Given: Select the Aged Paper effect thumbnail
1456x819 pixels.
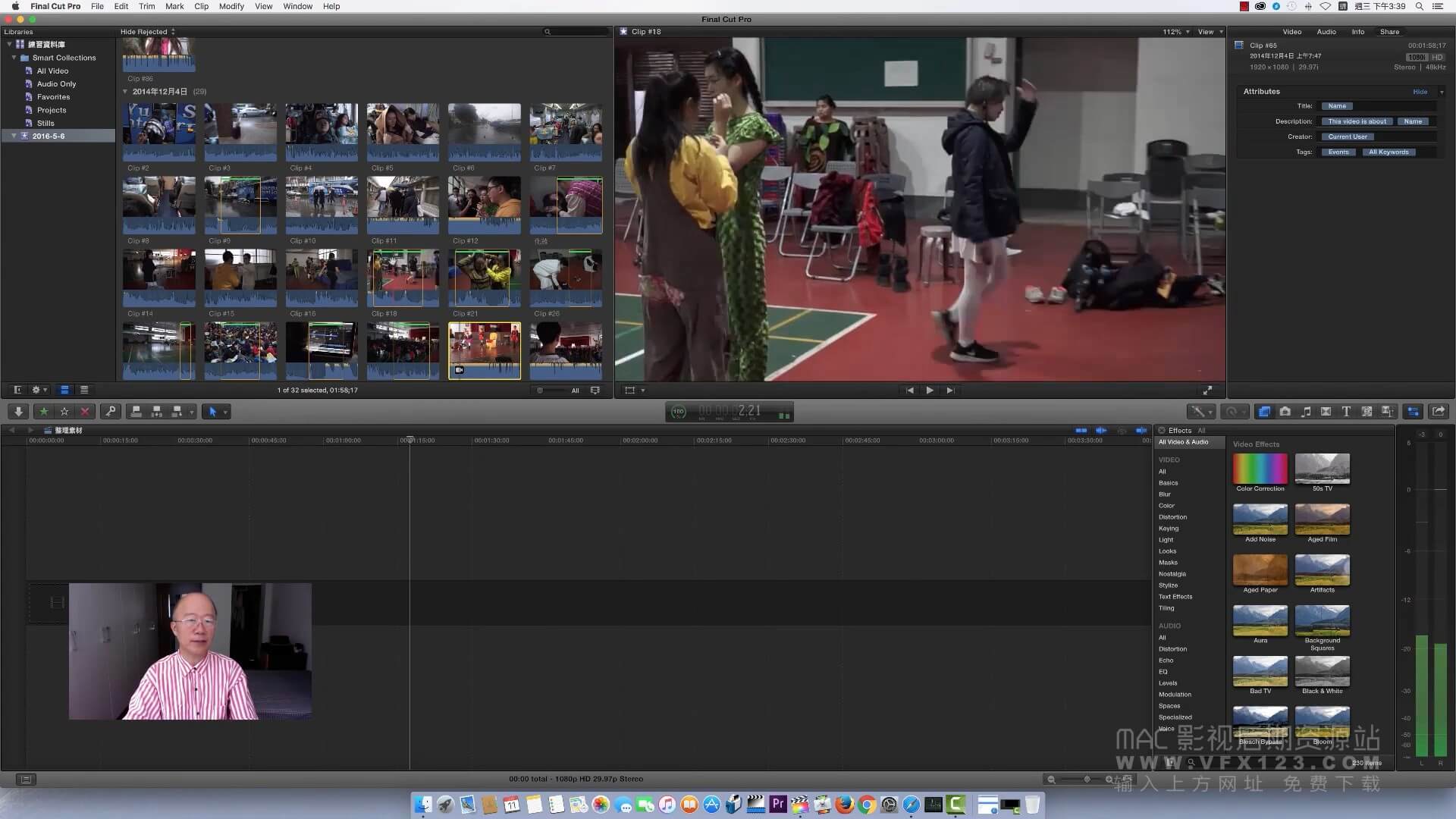Looking at the screenshot, I should 1260,570.
